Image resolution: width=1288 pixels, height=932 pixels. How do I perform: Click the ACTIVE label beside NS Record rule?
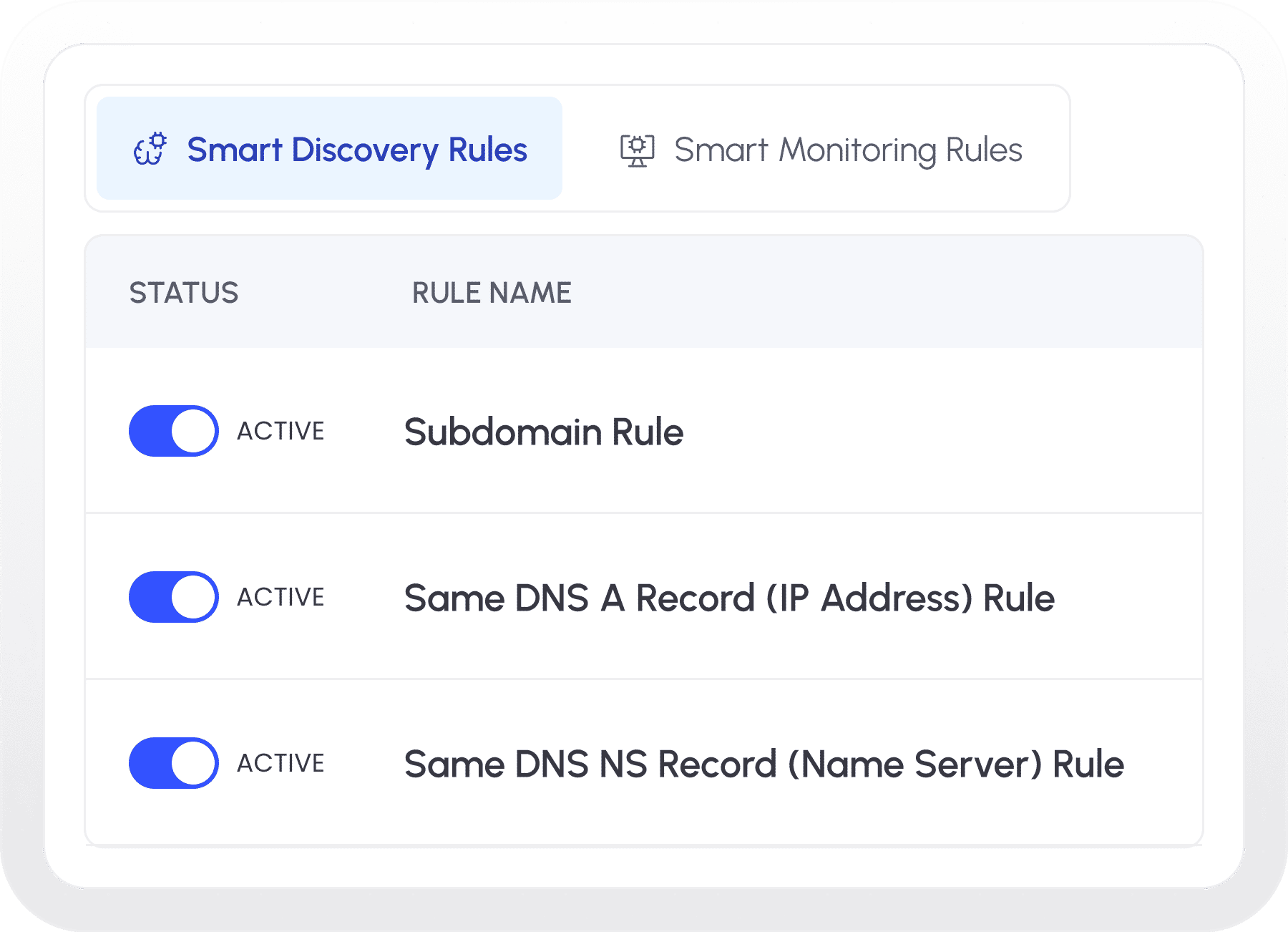pyautogui.click(x=280, y=763)
